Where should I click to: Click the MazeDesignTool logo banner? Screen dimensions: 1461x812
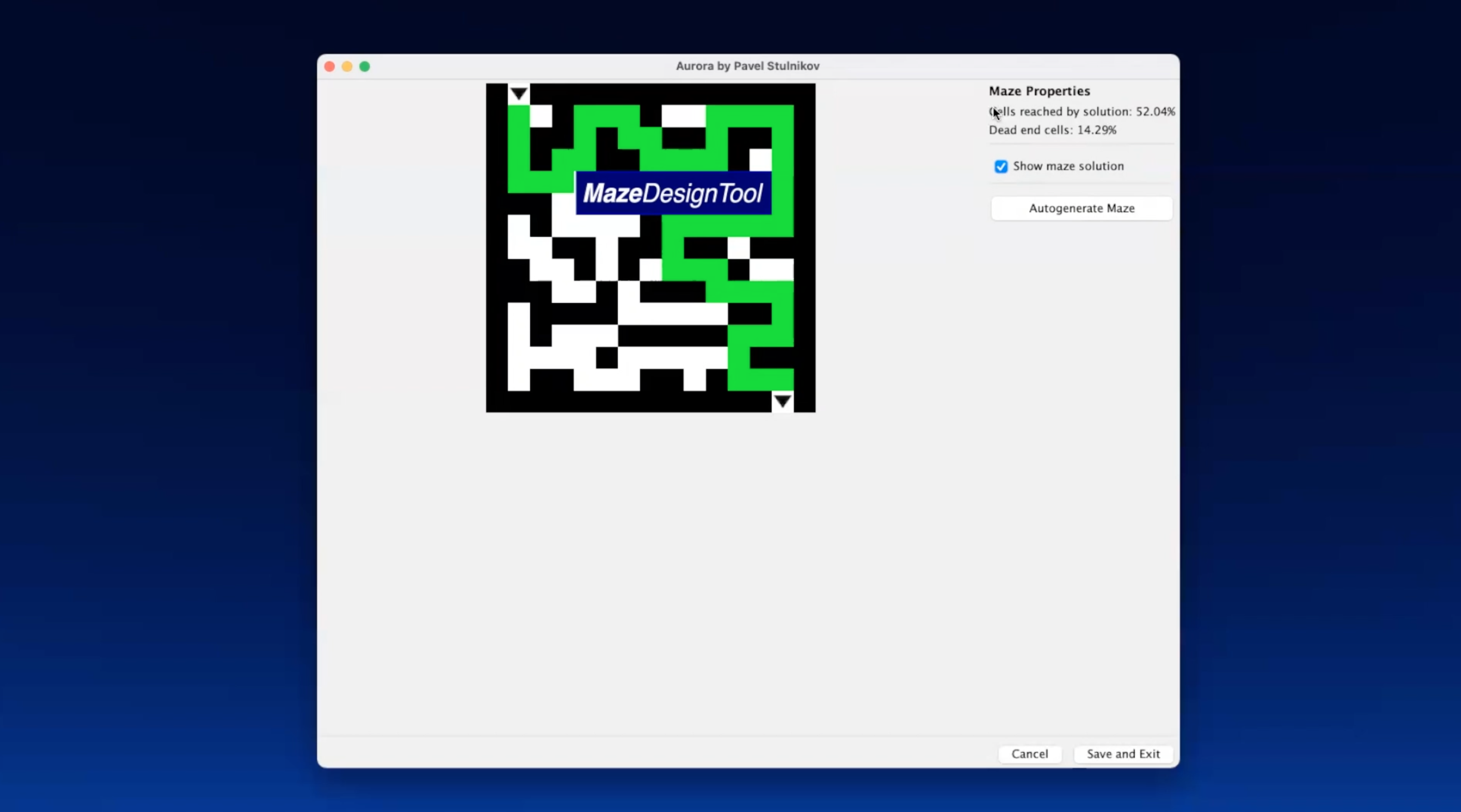pos(673,193)
